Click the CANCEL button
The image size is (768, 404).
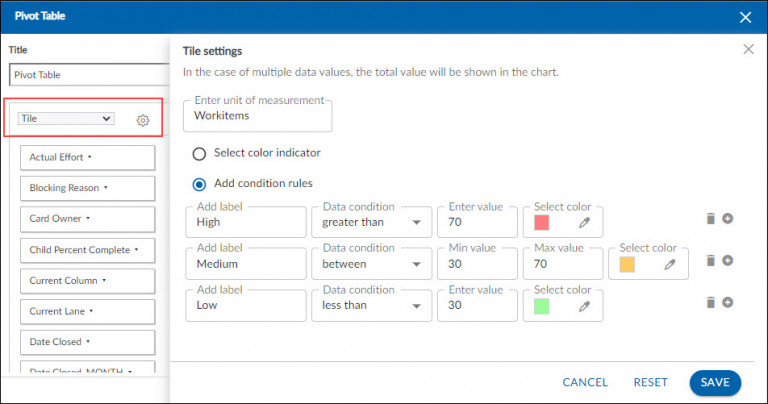click(x=585, y=382)
